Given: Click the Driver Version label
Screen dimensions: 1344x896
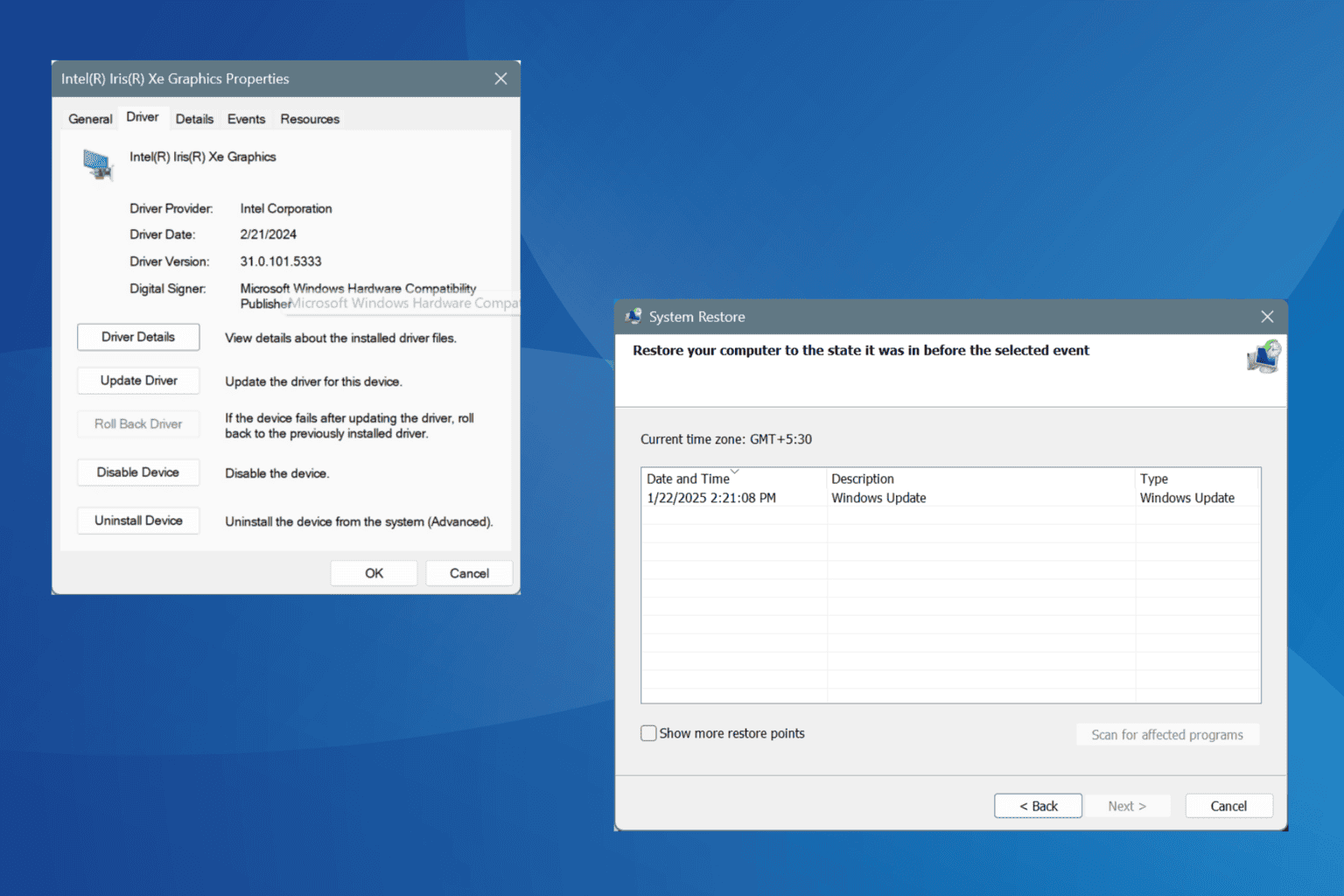Looking at the screenshot, I should [x=170, y=262].
